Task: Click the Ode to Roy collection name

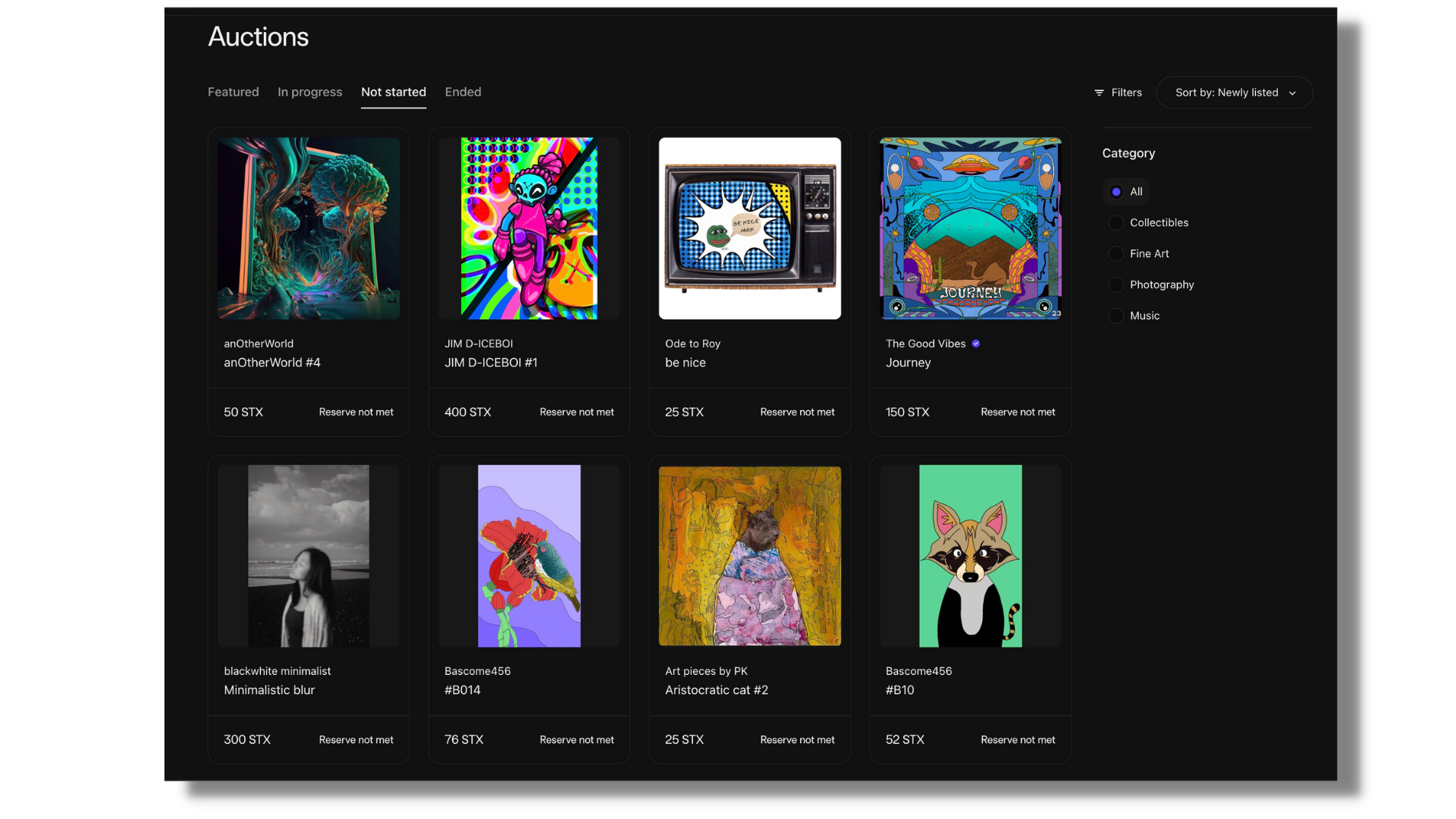Action: 693,344
